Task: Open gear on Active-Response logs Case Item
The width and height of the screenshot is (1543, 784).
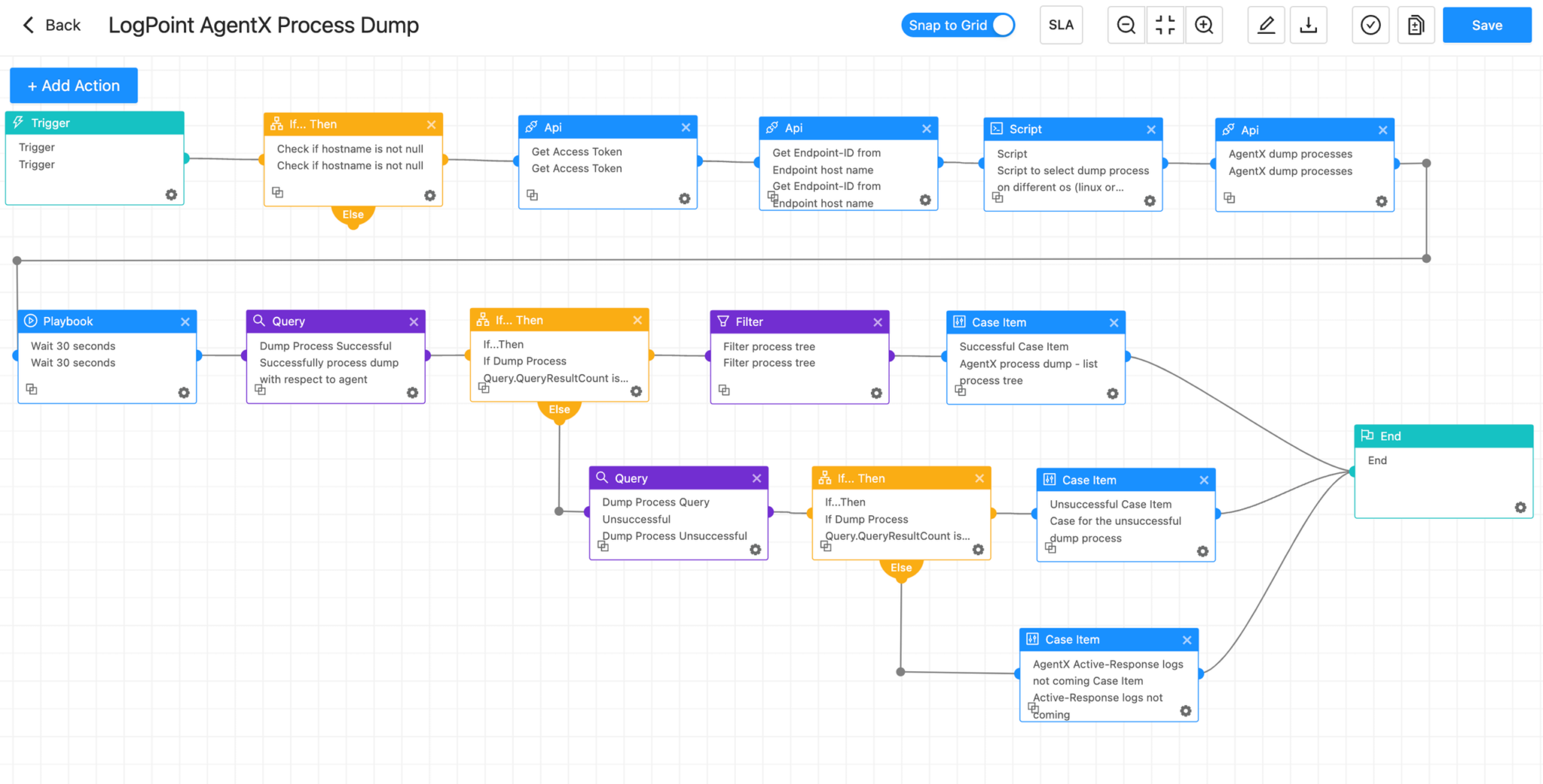Action: click(1185, 711)
